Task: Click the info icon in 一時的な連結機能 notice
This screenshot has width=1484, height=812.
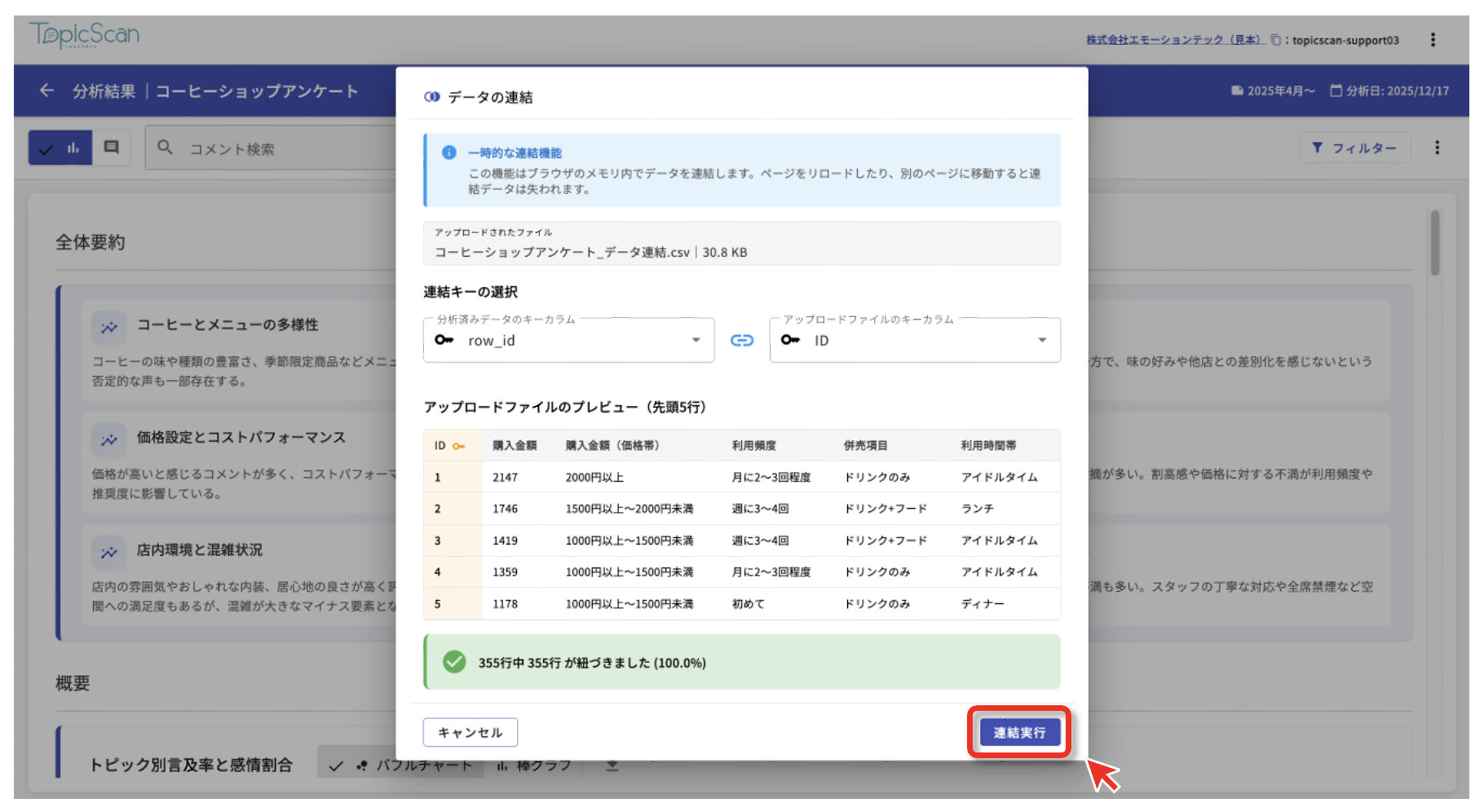Action: click(448, 152)
